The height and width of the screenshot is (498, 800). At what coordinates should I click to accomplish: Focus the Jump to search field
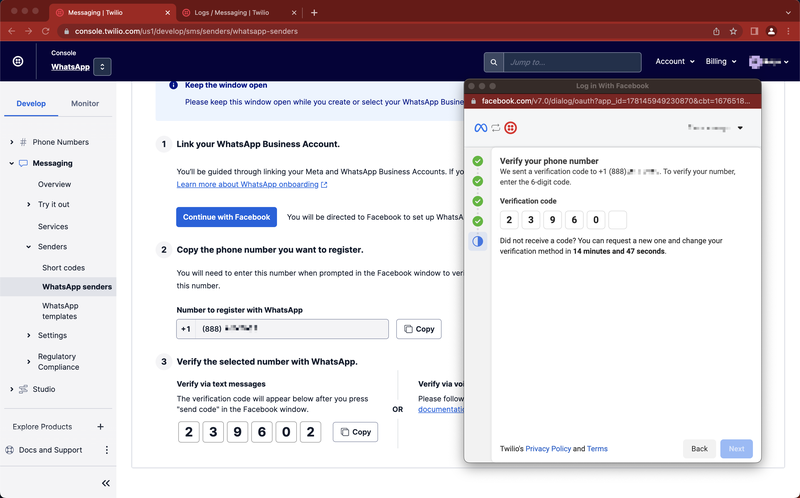pos(572,62)
